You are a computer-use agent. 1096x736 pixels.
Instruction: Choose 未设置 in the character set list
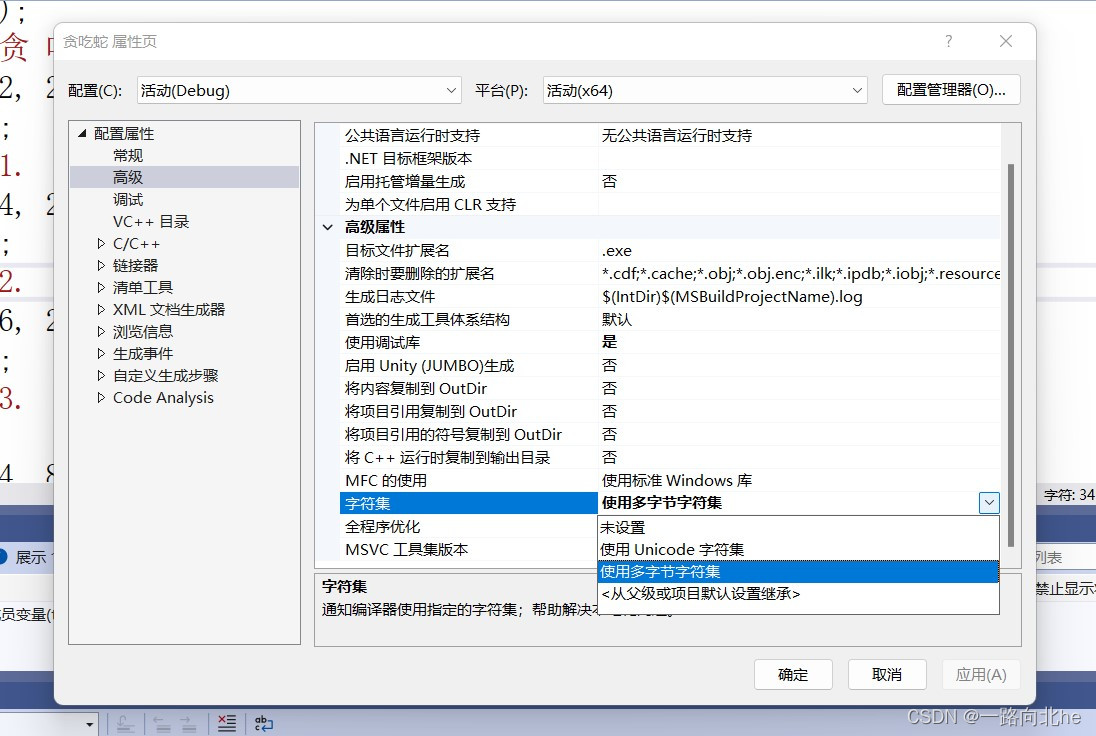pyautogui.click(x=798, y=528)
